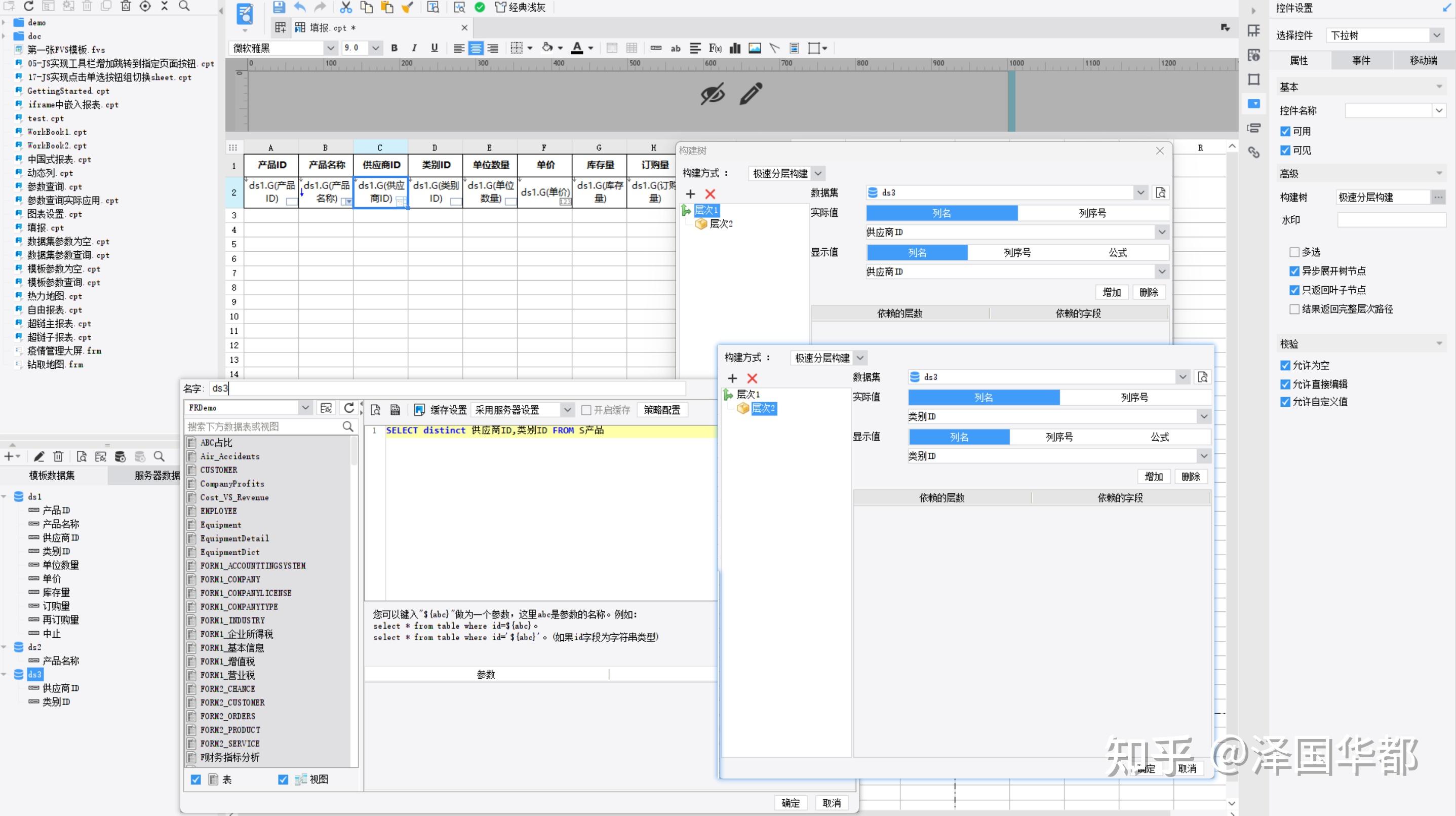This screenshot has width=1456, height=816.
Task: Click the Save icon in top toolbar
Action: 279,8
